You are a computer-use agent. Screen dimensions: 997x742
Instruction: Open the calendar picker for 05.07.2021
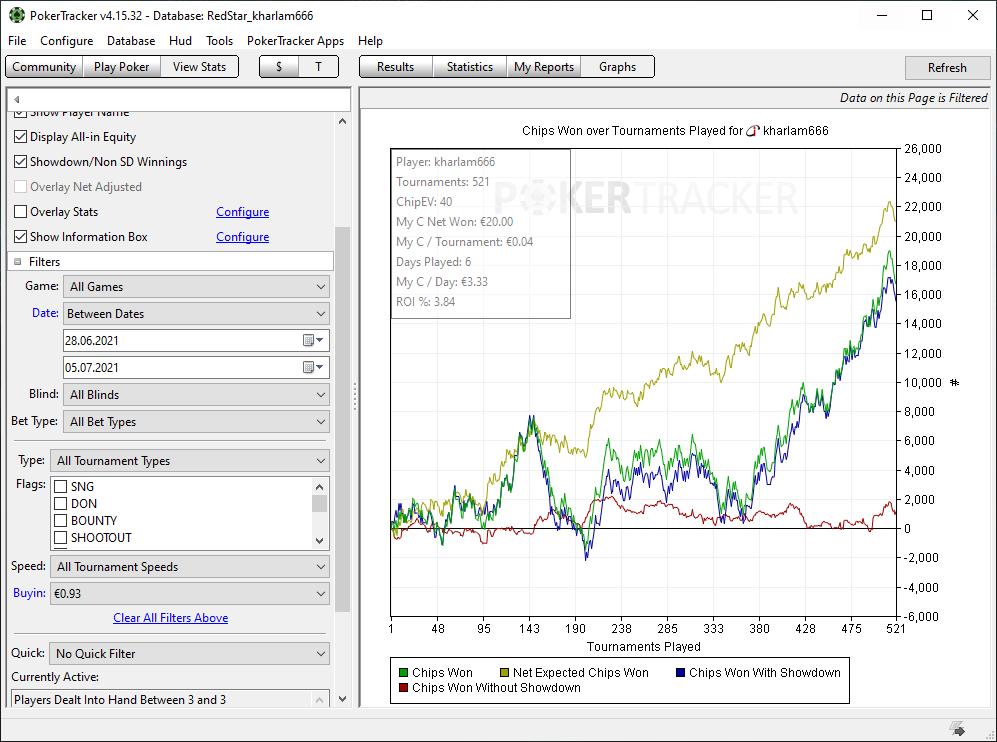click(313, 367)
